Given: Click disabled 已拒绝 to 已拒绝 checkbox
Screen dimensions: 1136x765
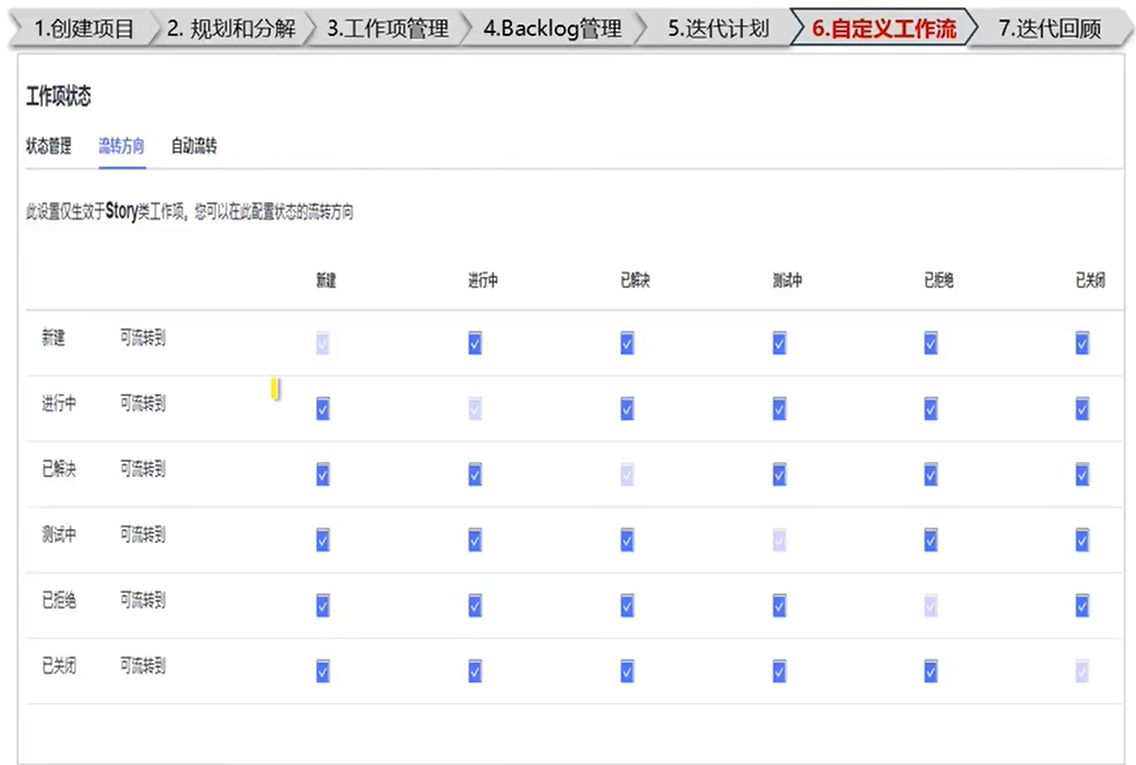Looking at the screenshot, I should coord(931,606).
